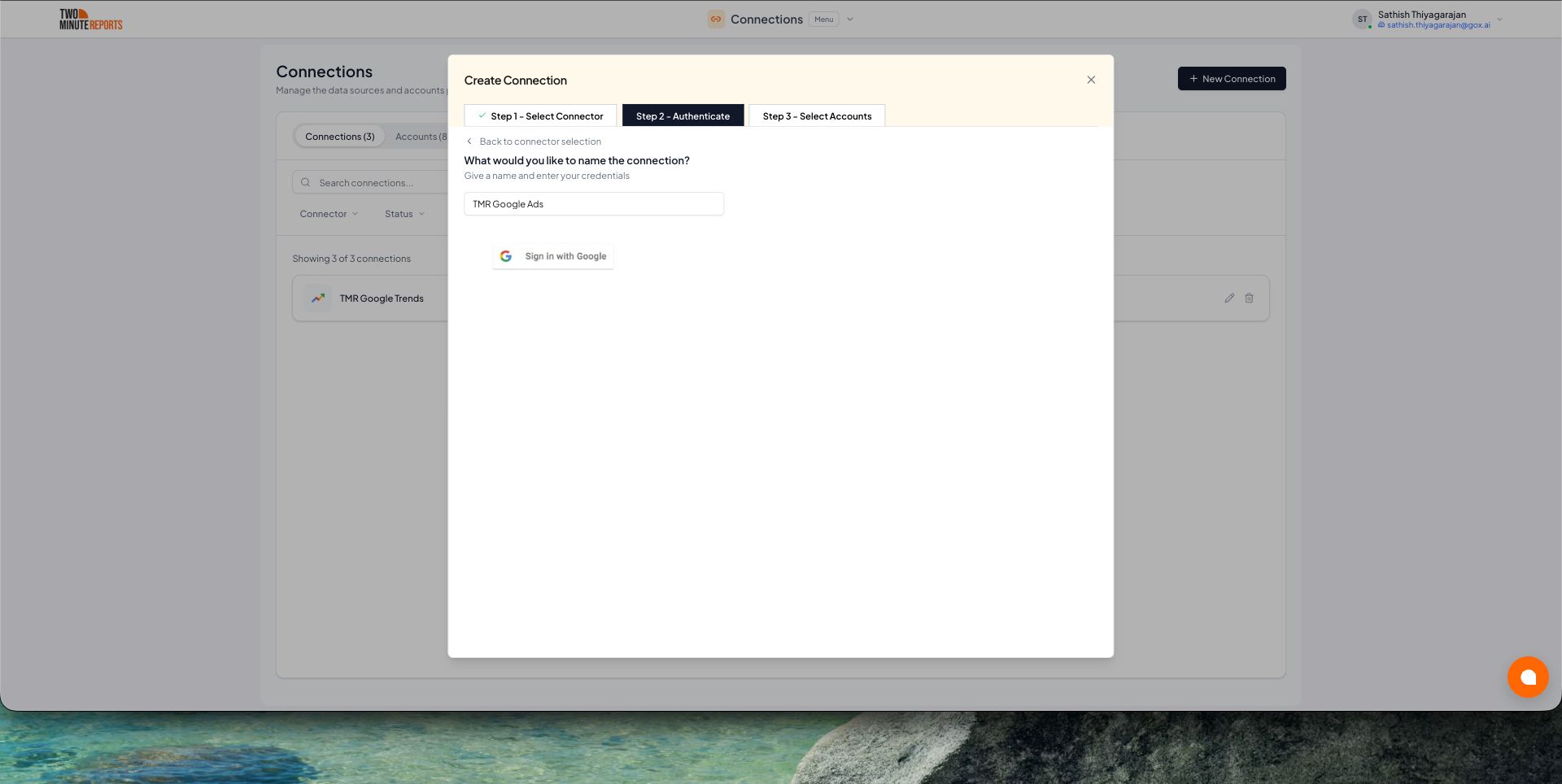The image size is (1562, 784).
Task: Click the New Connection button
Action: 1231,78
